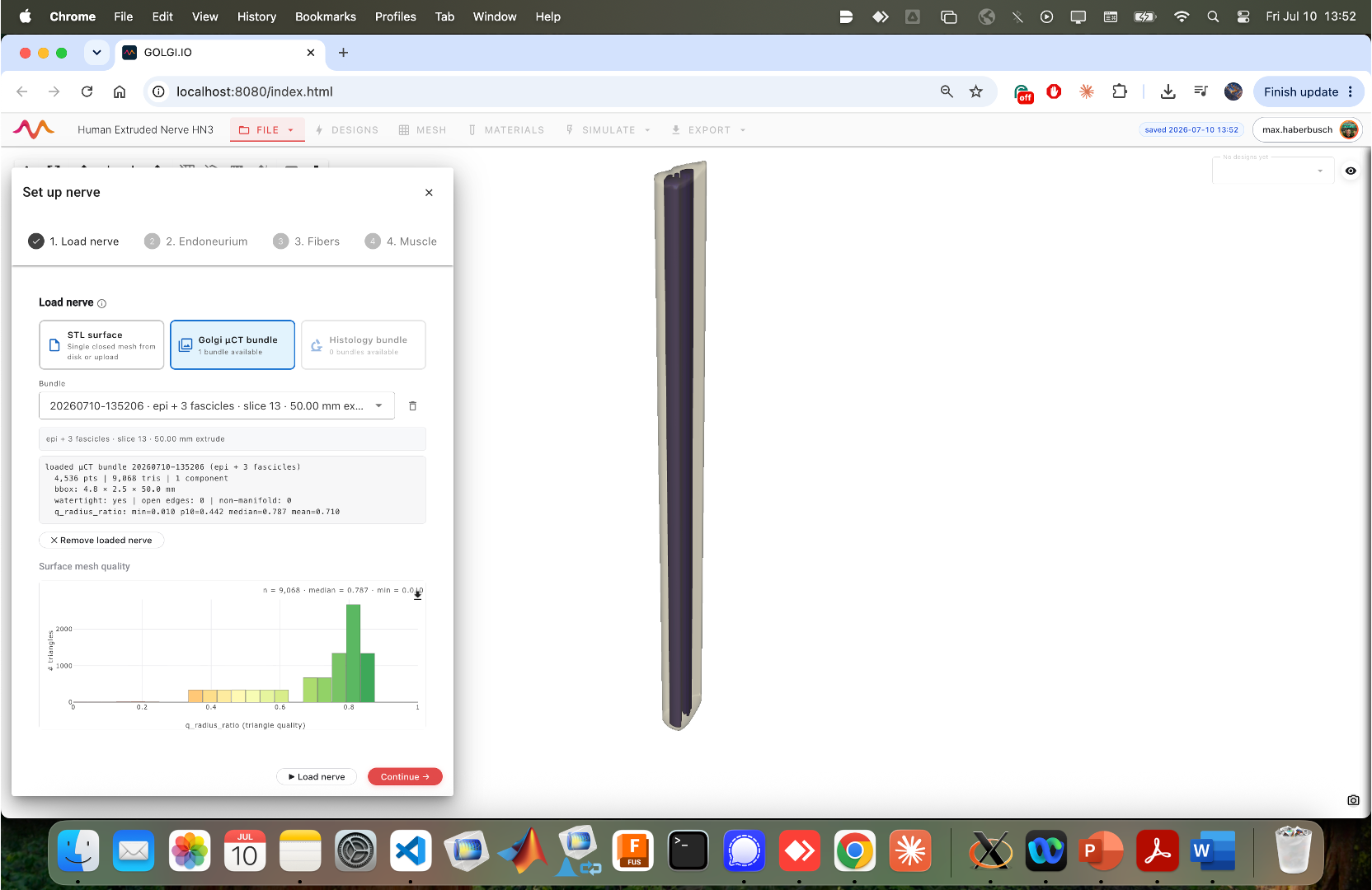Close the Set up nerve dialog

[429, 193]
